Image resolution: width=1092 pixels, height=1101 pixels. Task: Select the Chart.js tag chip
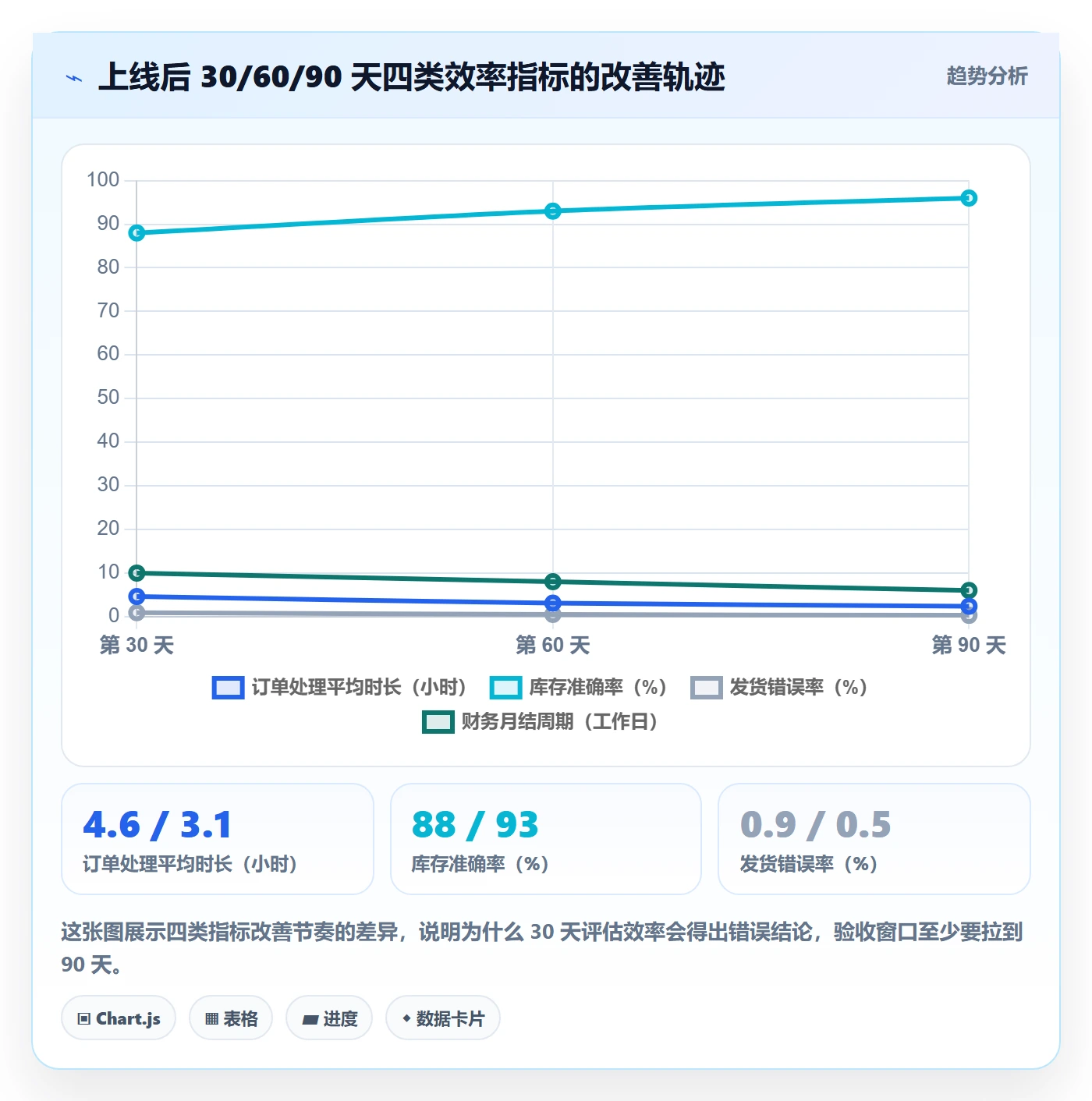pyautogui.click(x=119, y=1018)
